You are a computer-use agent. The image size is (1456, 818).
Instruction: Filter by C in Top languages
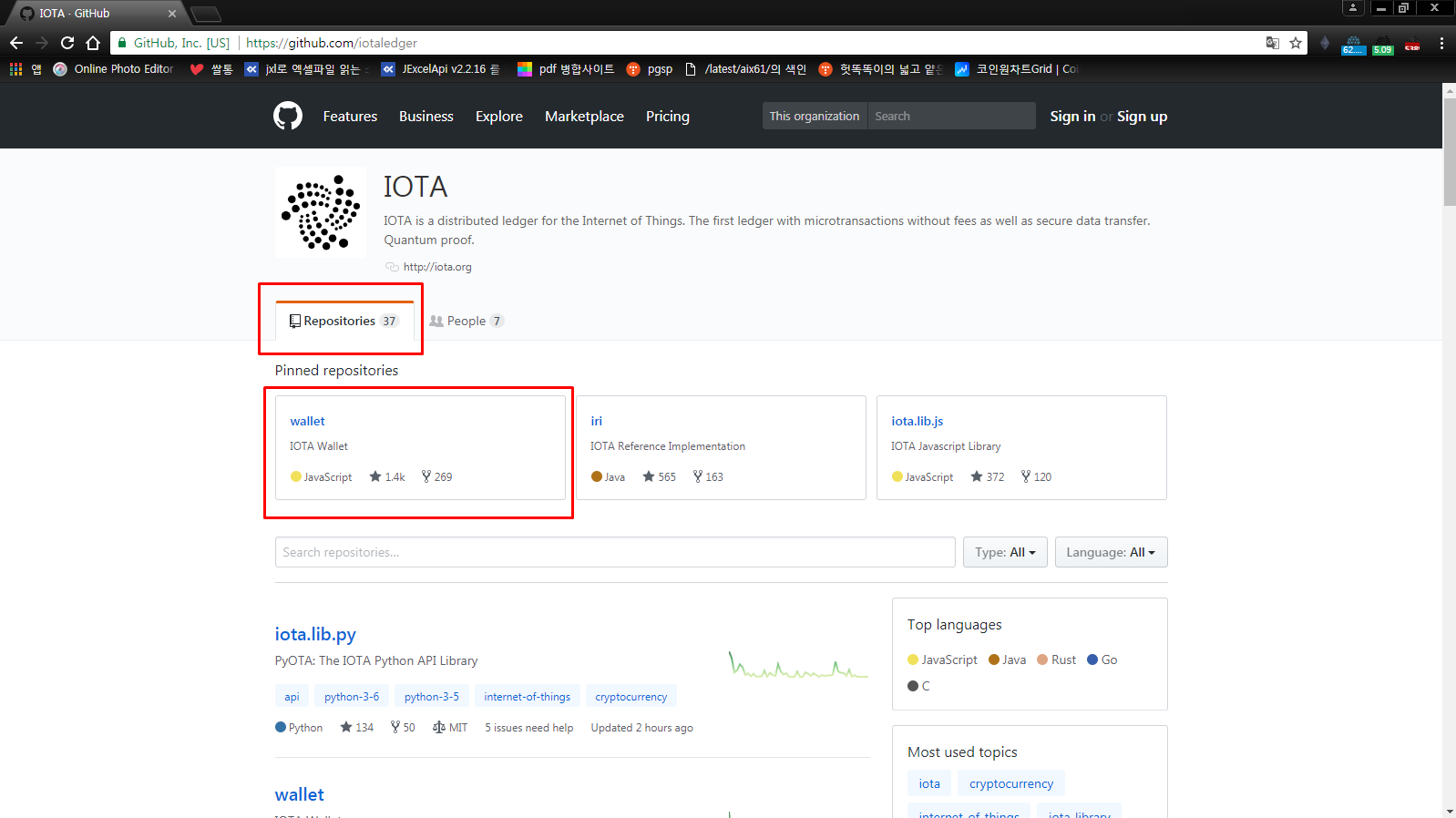click(918, 686)
